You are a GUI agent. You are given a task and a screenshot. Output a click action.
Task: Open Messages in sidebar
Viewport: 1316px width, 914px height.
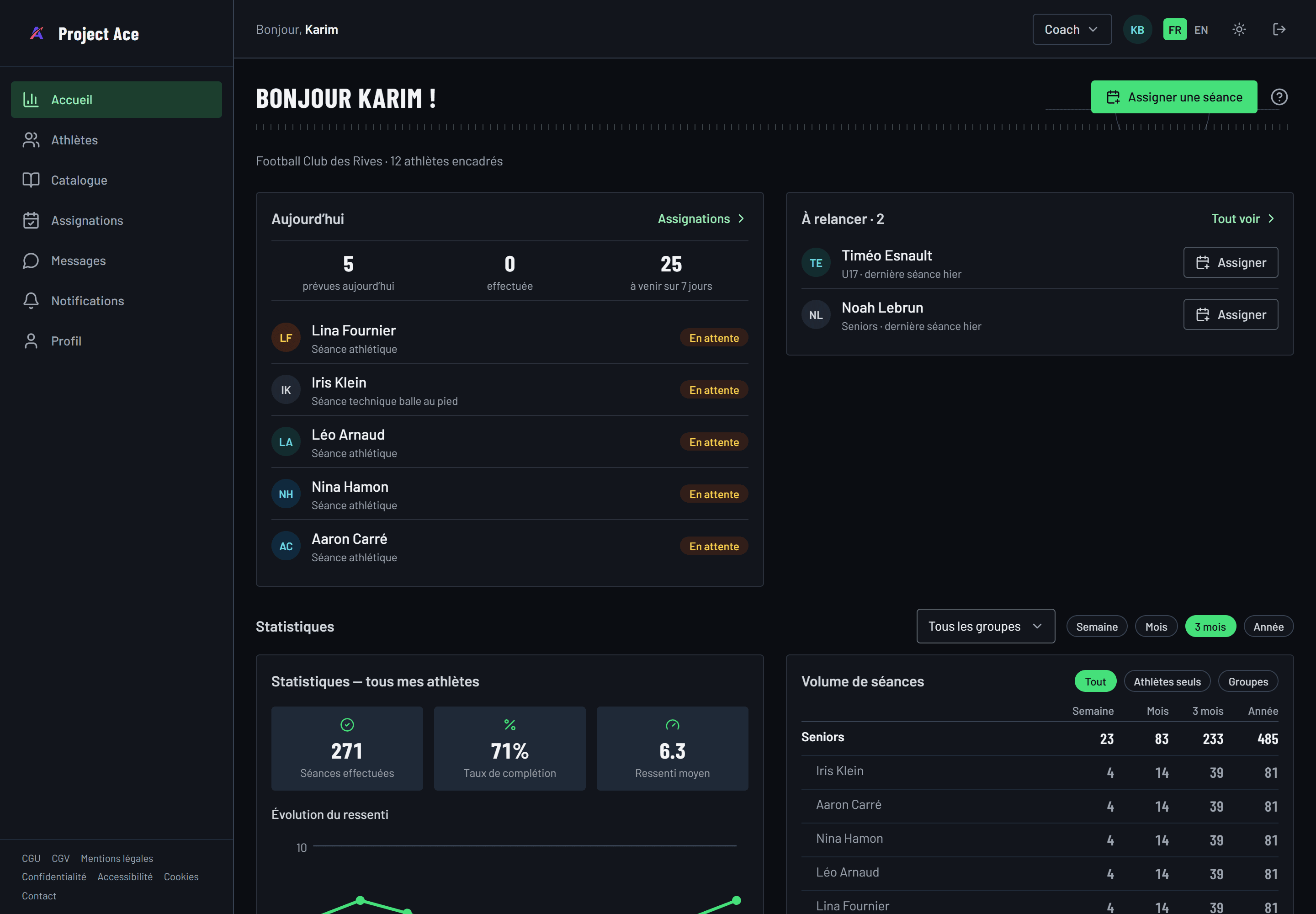pyautogui.click(x=116, y=260)
